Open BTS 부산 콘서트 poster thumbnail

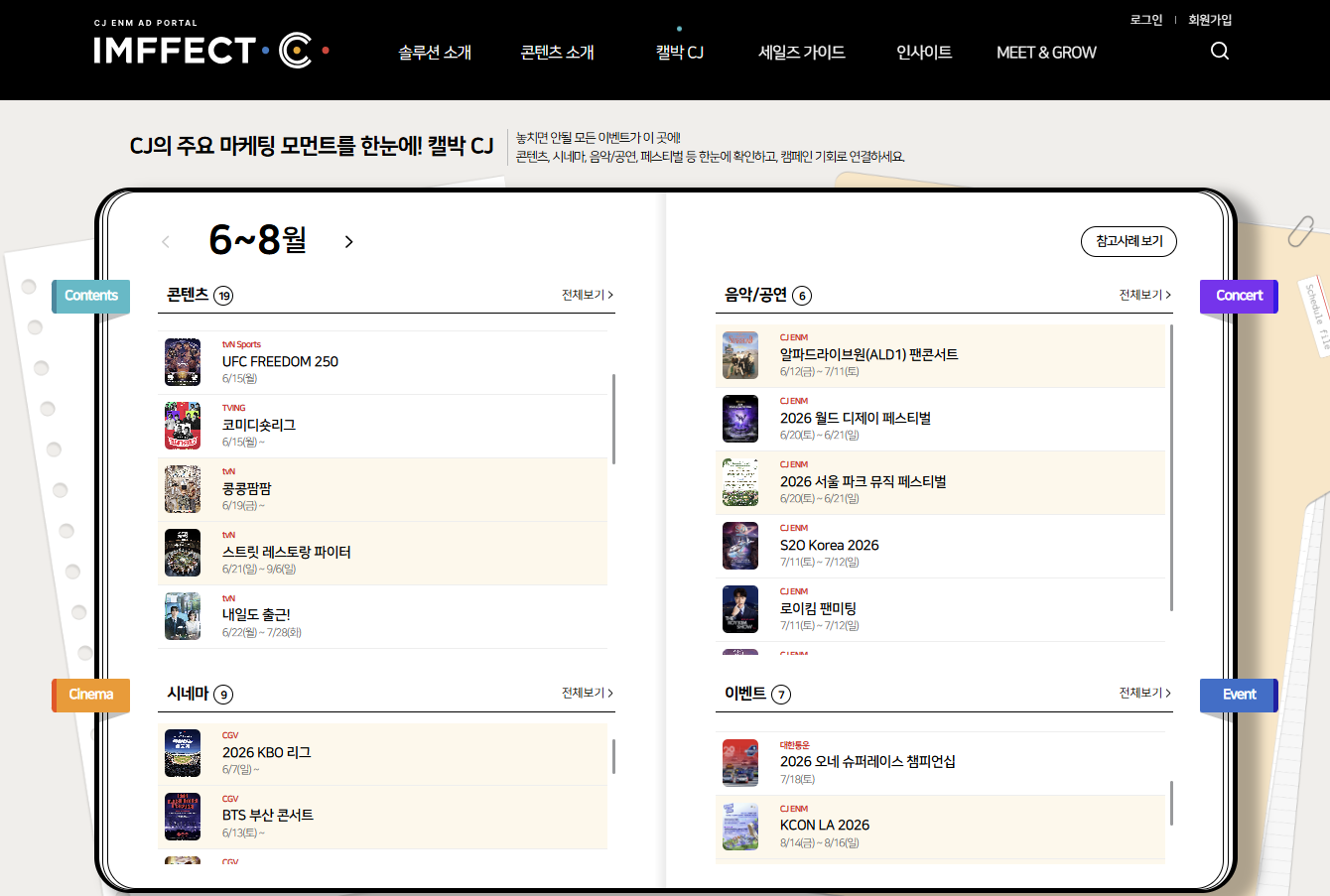click(x=183, y=817)
